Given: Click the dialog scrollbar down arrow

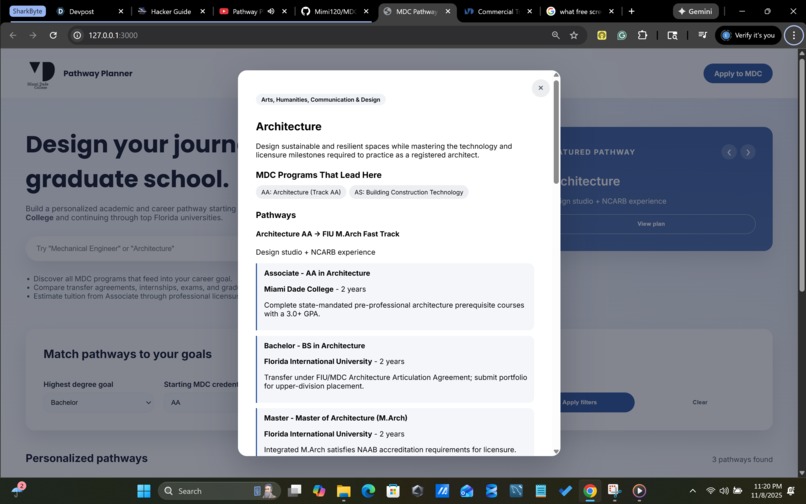Looking at the screenshot, I should pos(556,452).
